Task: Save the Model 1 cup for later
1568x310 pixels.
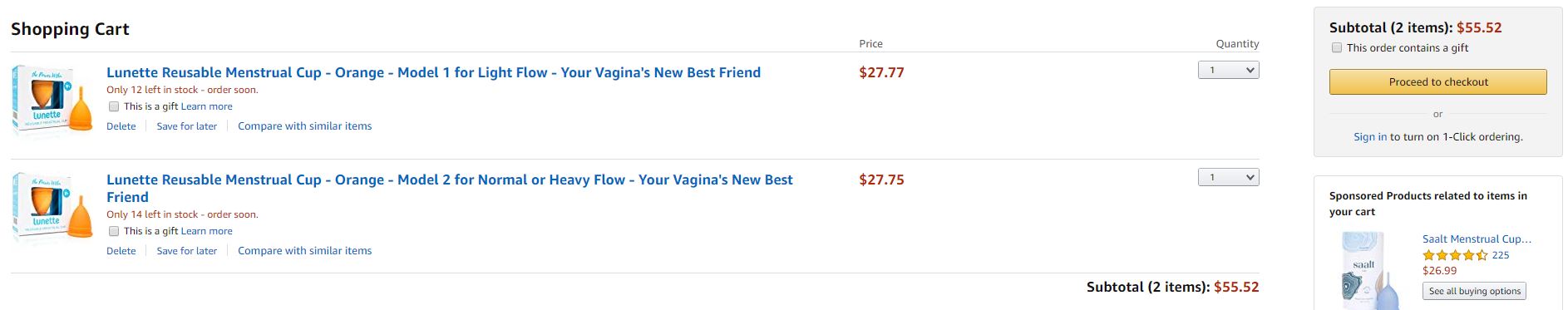Action: click(x=187, y=126)
